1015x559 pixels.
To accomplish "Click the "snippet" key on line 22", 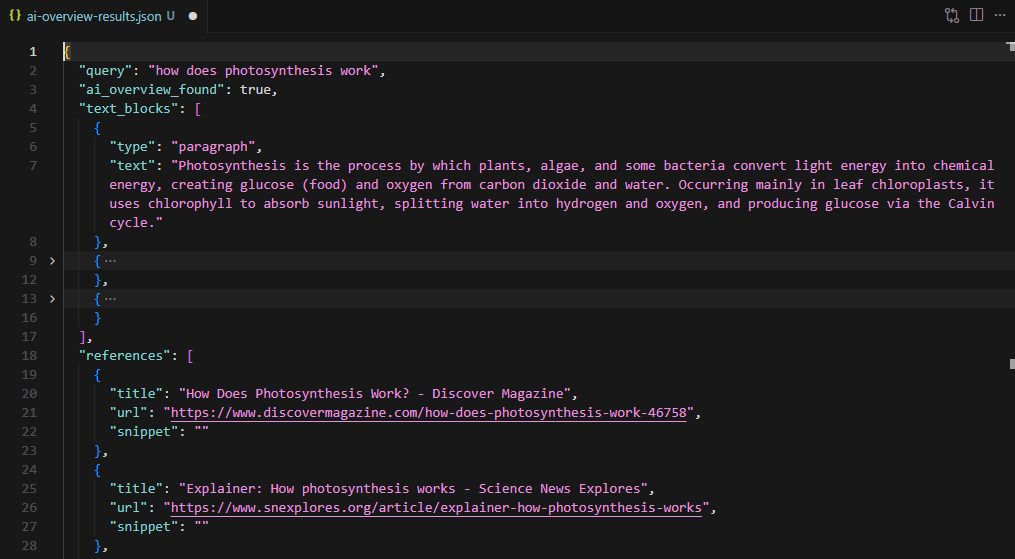I will pyautogui.click(x=144, y=432).
